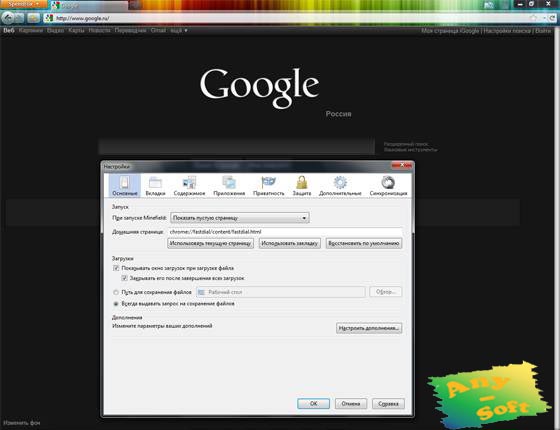Open the Приложения settings panel
This screenshot has width=560, height=430.
point(229,186)
